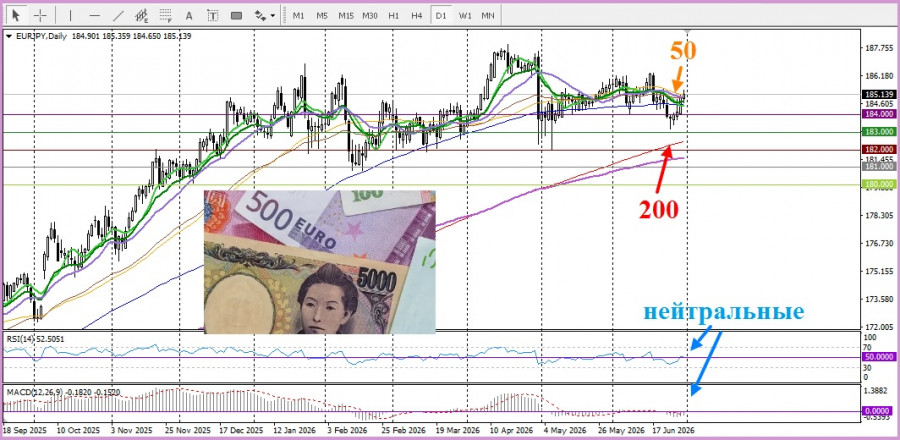This screenshot has height=440, width=900.
Task: Click the 184.605 price scale value
Action: (x=878, y=104)
